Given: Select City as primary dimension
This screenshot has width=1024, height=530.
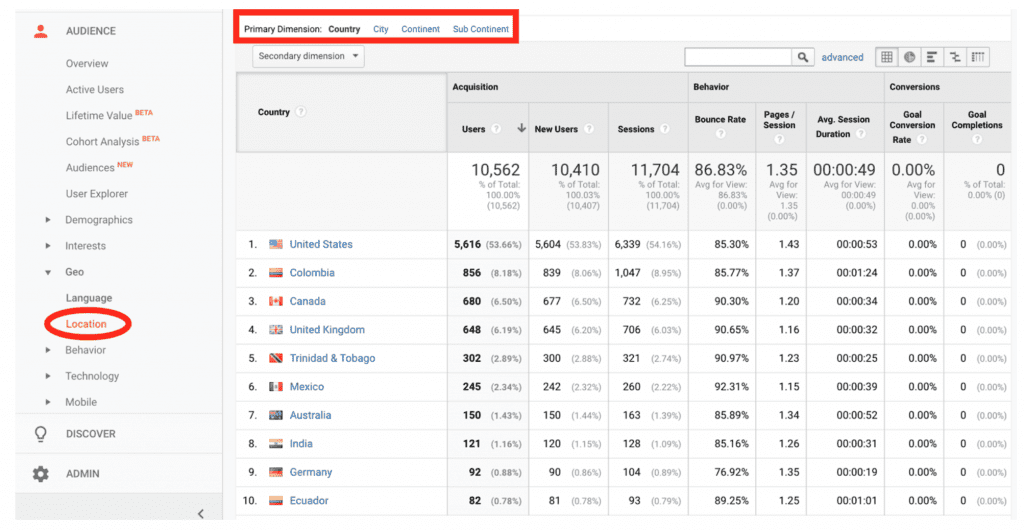Looking at the screenshot, I should (381, 29).
